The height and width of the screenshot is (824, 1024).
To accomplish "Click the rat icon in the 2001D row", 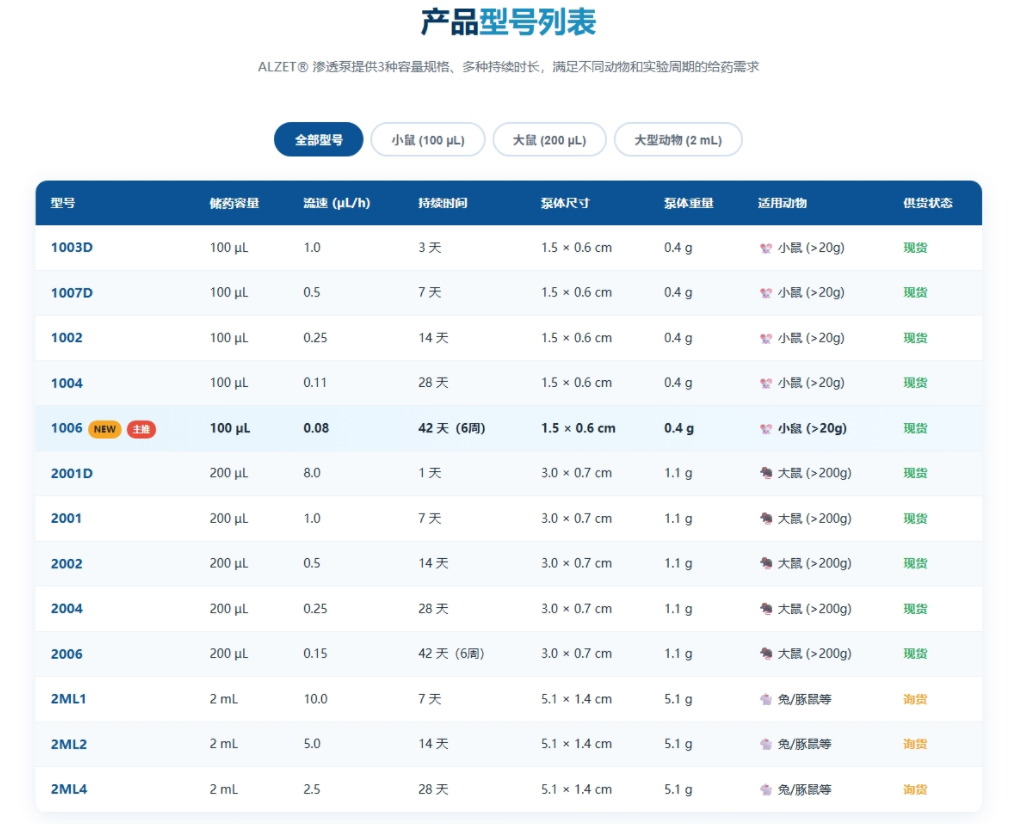I will (x=766, y=472).
